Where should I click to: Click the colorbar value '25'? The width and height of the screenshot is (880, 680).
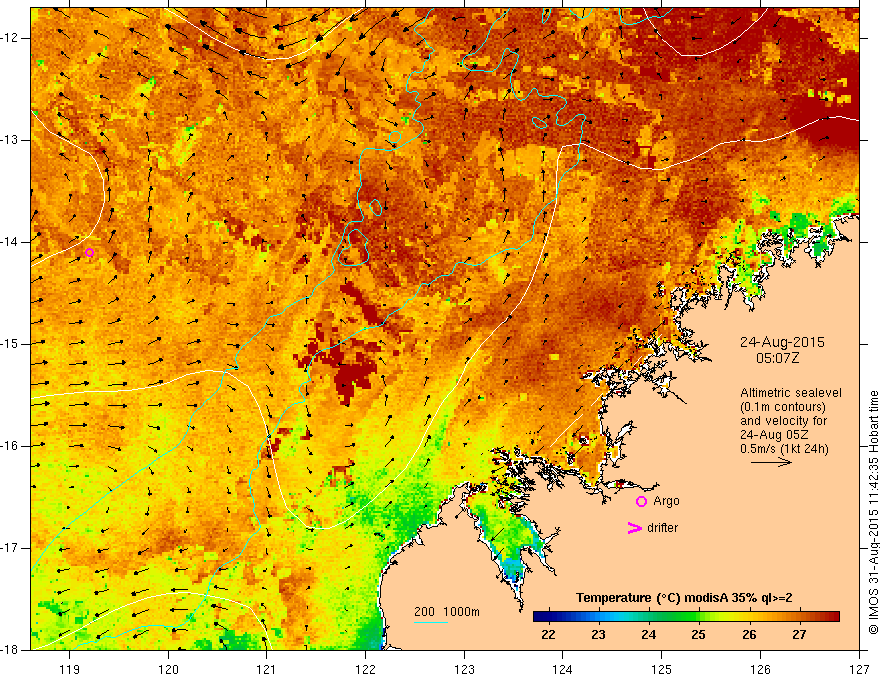698,635
